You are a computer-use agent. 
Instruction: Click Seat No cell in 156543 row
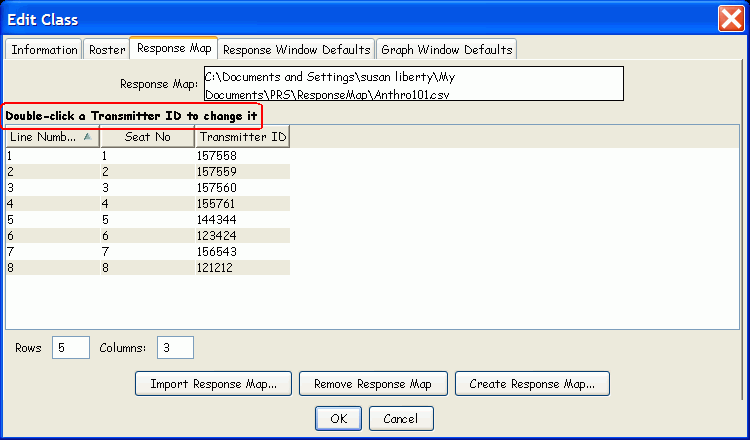click(x=147, y=252)
